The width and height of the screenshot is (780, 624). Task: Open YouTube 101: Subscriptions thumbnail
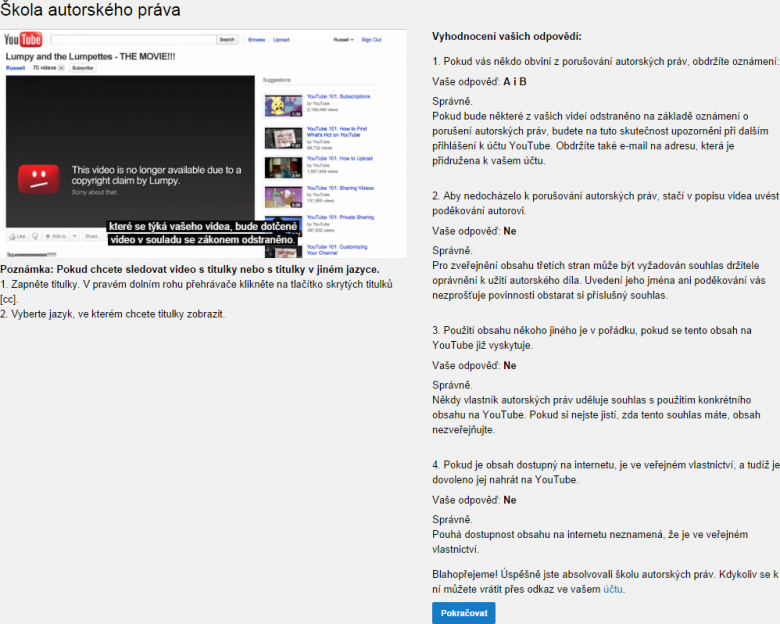(x=283, y=105)
